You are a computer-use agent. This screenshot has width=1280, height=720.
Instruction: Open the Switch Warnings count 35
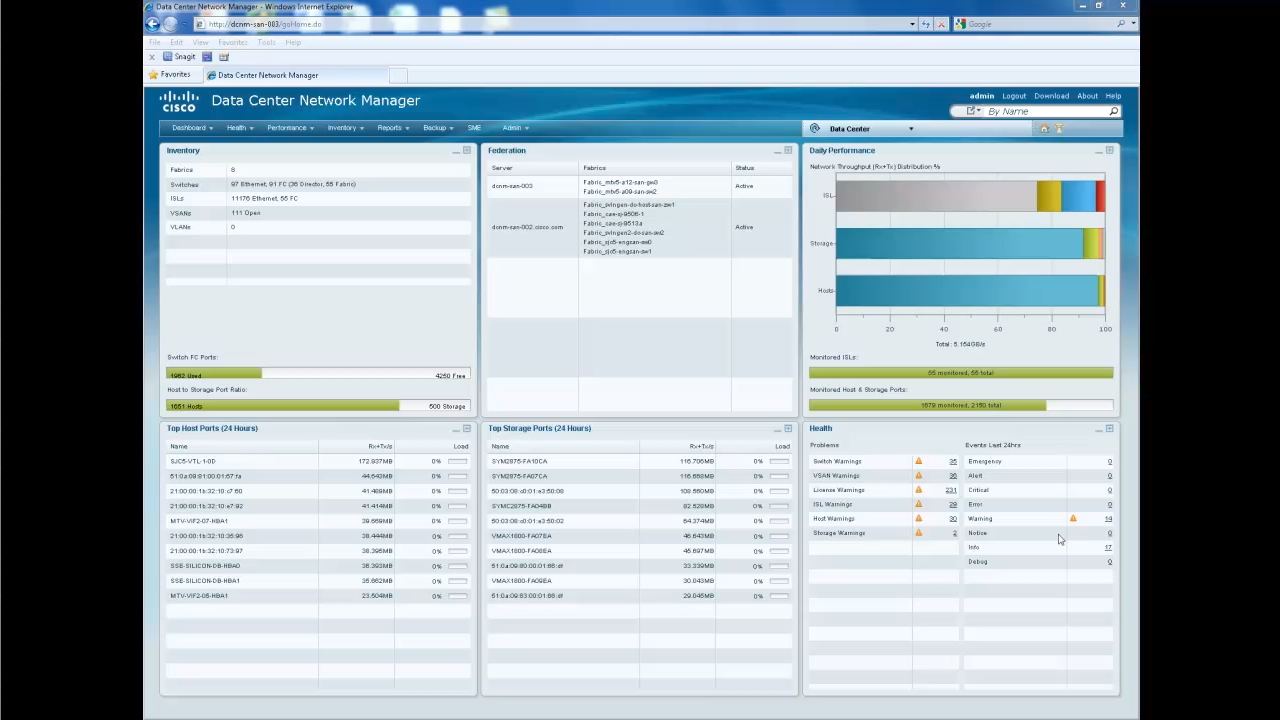point(953,462)
